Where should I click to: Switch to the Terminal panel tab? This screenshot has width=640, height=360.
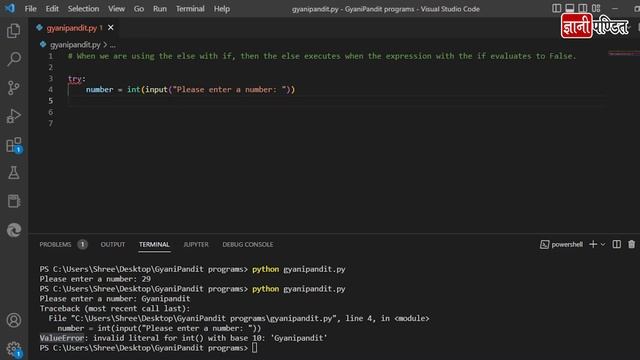click(154, 244)
